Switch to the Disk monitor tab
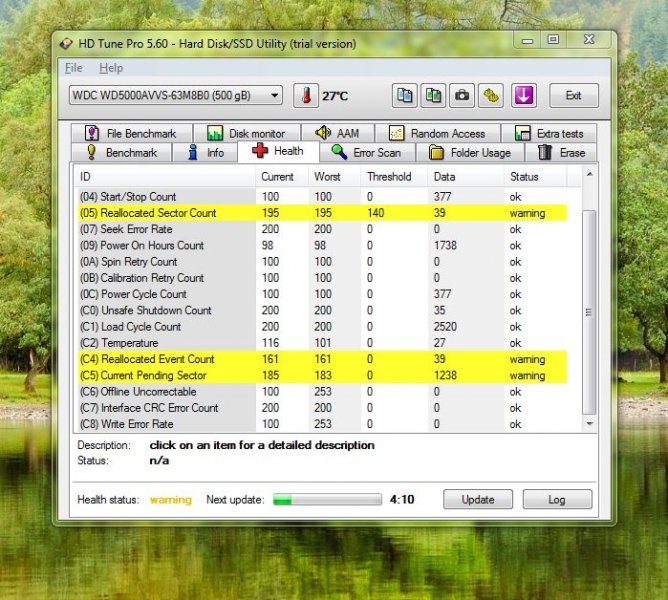The width and height of the screenshot is (668, 600). (x=247, y=133)
